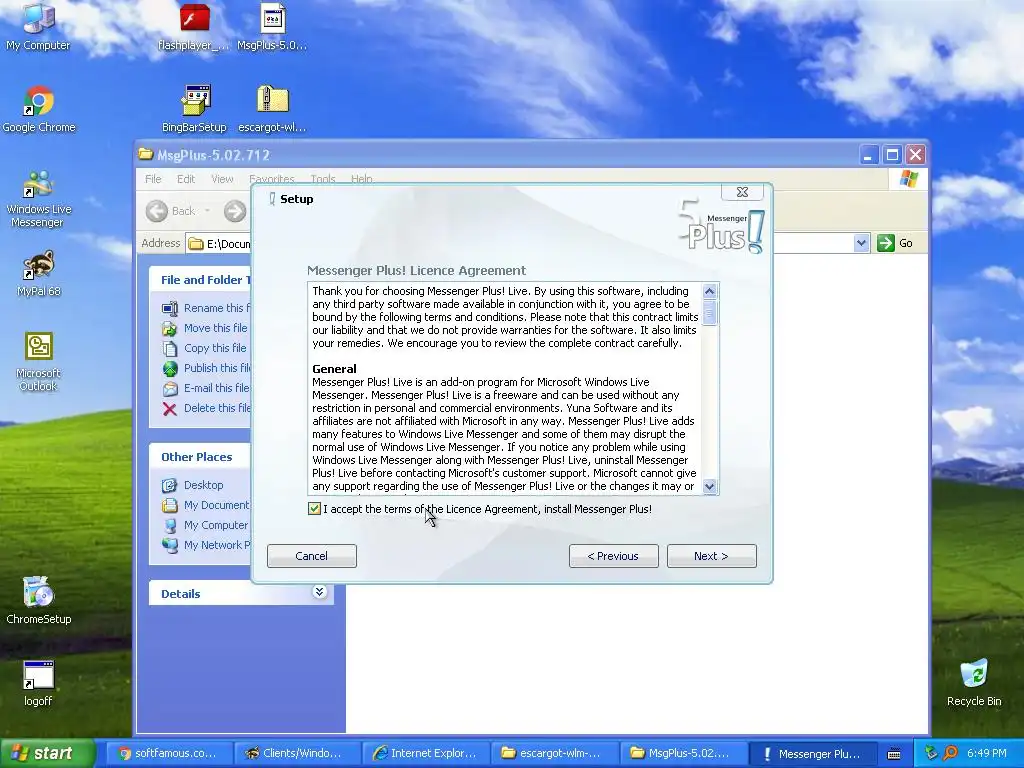Click the Copy this file icon
Viewport: 1024px width, 768px height.
click(170, 349)
